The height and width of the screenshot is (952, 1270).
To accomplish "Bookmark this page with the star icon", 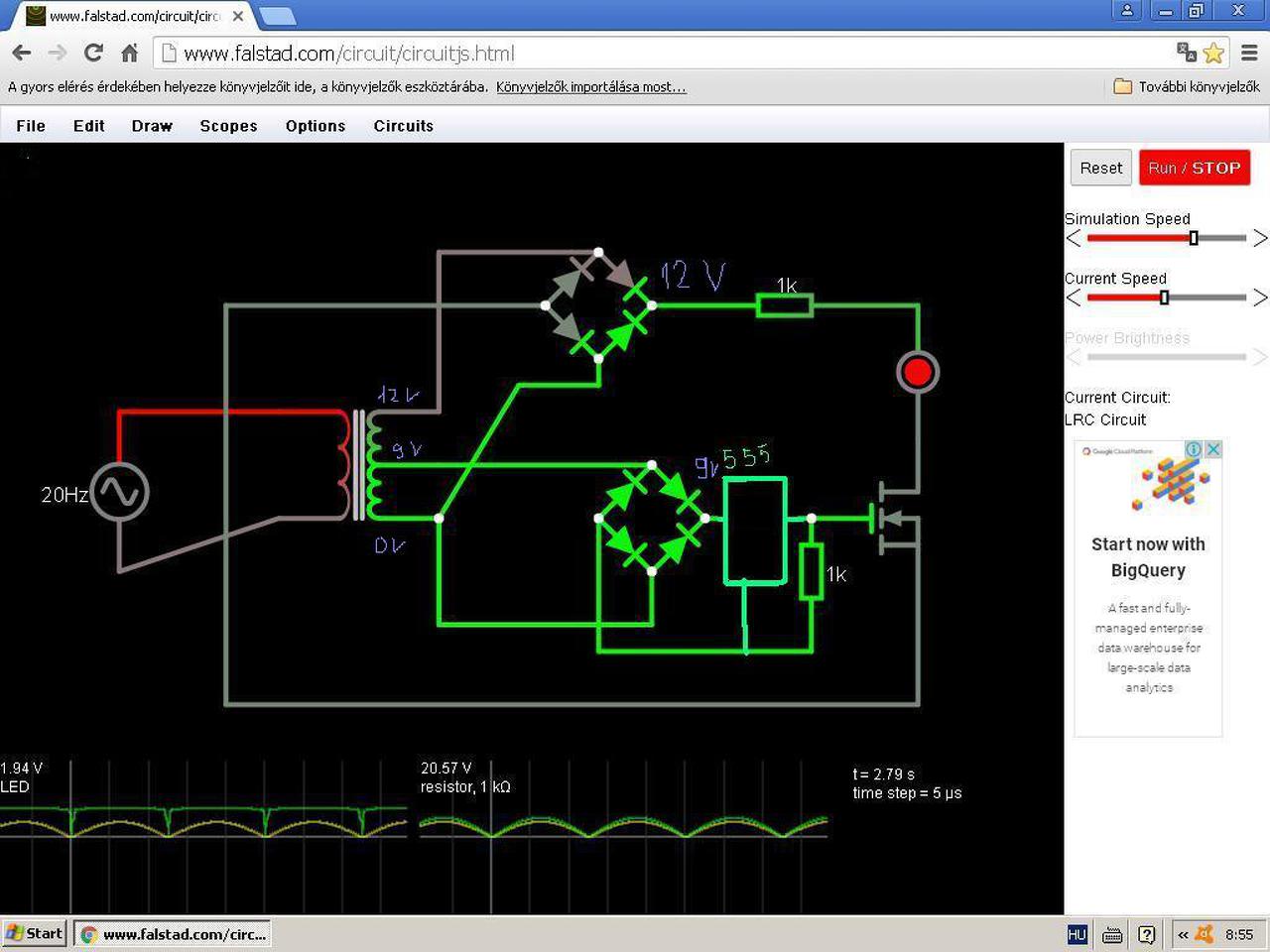I will point(1213,53).
